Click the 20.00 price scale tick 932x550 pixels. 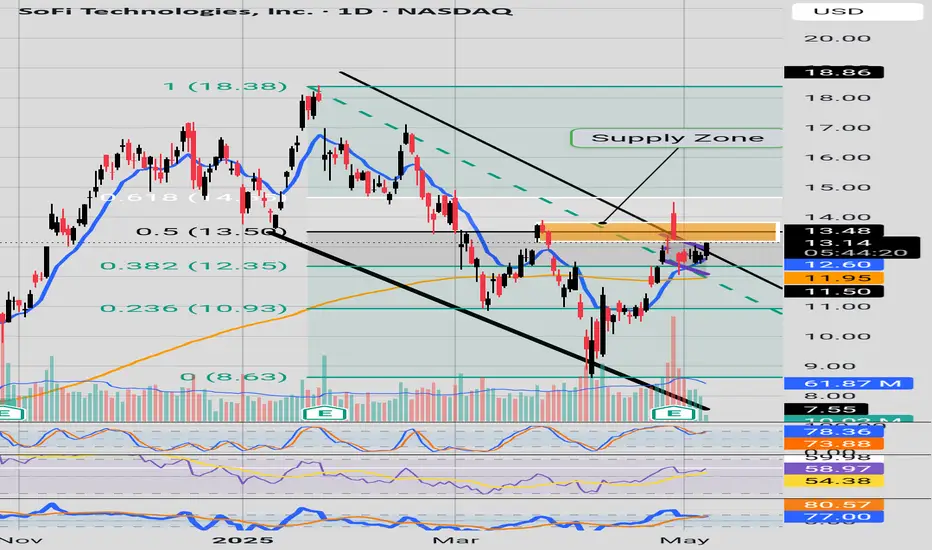pos(837,39)
